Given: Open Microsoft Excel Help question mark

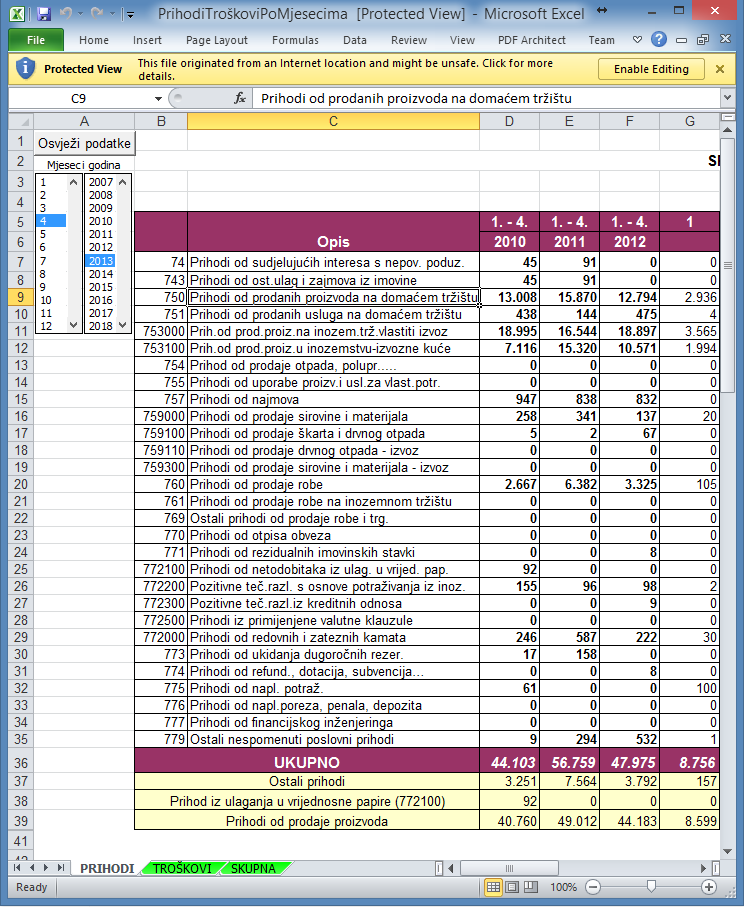Looking at the screenshot, I should tap(658, 39).
